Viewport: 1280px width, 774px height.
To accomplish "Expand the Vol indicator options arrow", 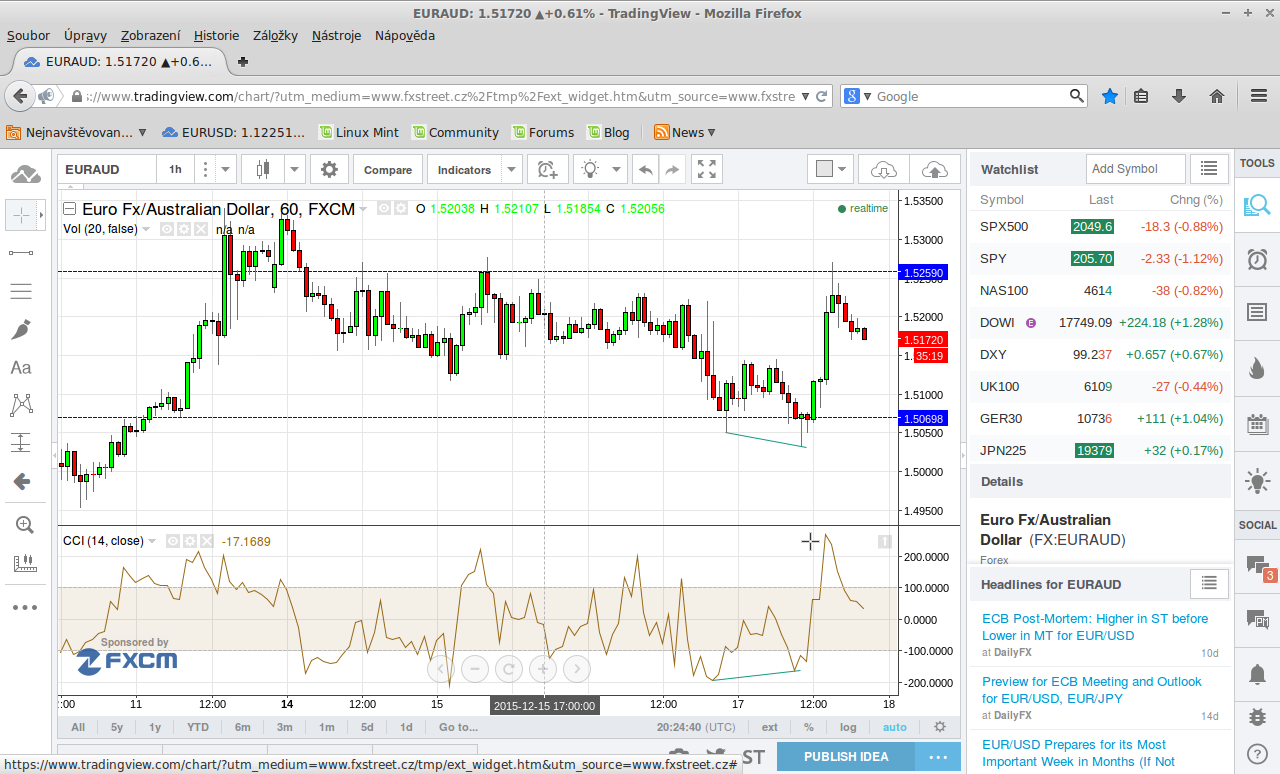I will point(147,229).
